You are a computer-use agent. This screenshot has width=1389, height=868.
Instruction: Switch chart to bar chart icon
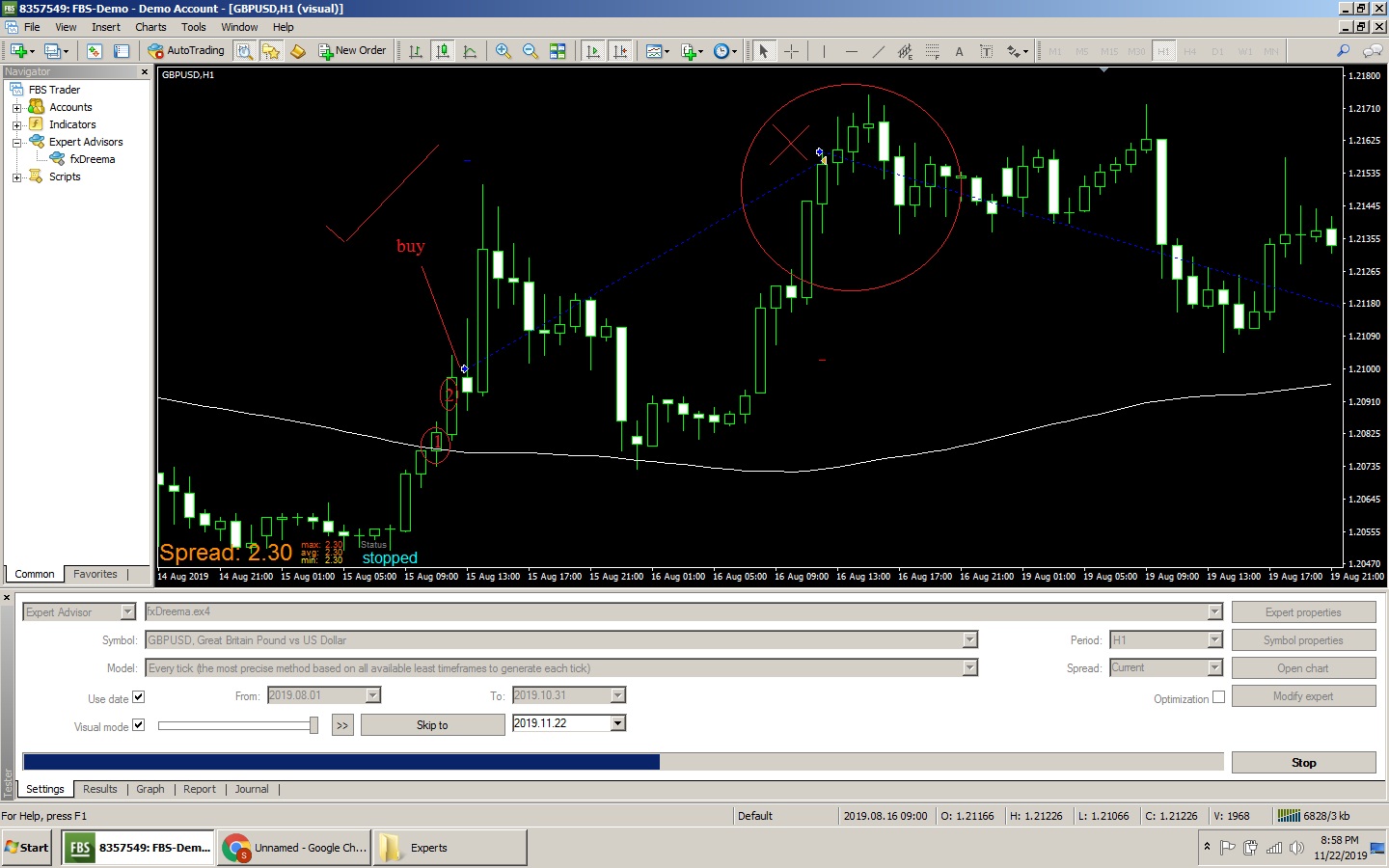[416, 51]
